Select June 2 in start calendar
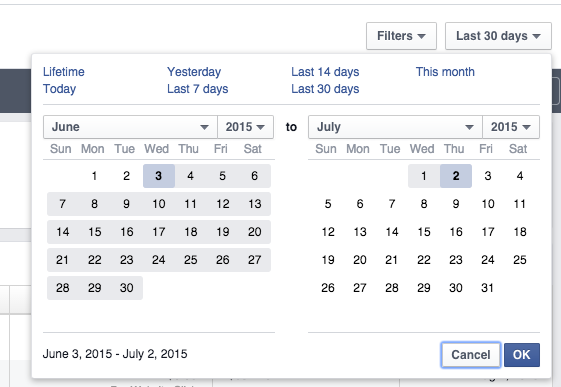Screen dimensions: 561x387 (x=126, y=176)
